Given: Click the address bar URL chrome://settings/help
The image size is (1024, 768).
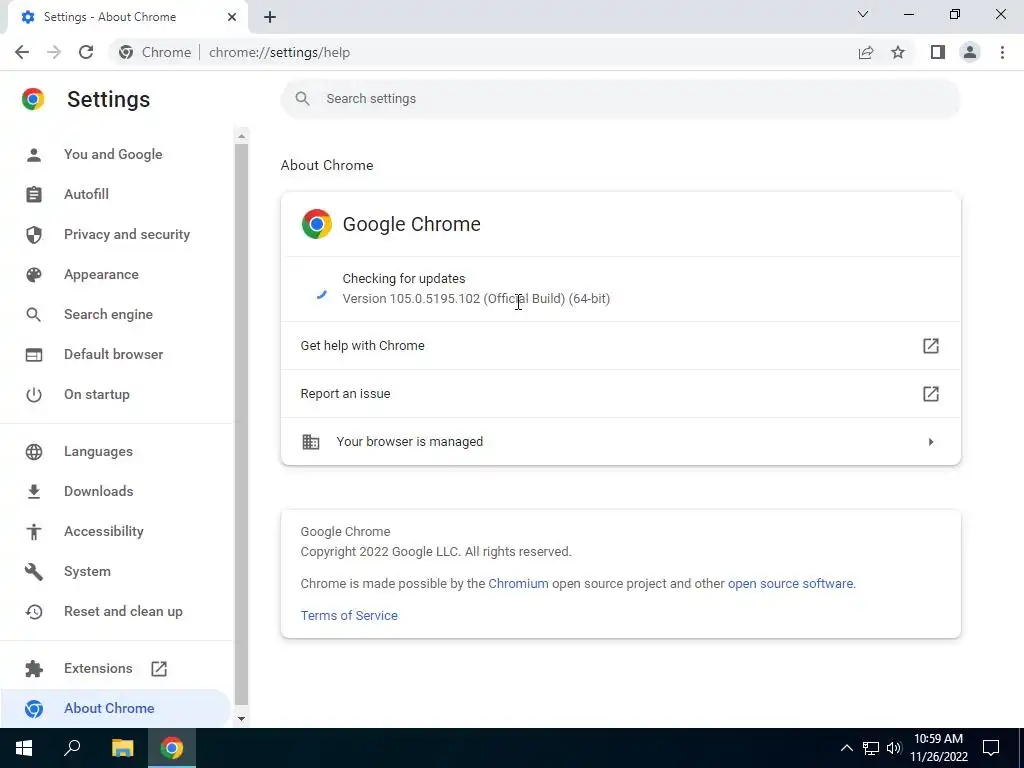Looking at the screenshot, I should 280,52.
